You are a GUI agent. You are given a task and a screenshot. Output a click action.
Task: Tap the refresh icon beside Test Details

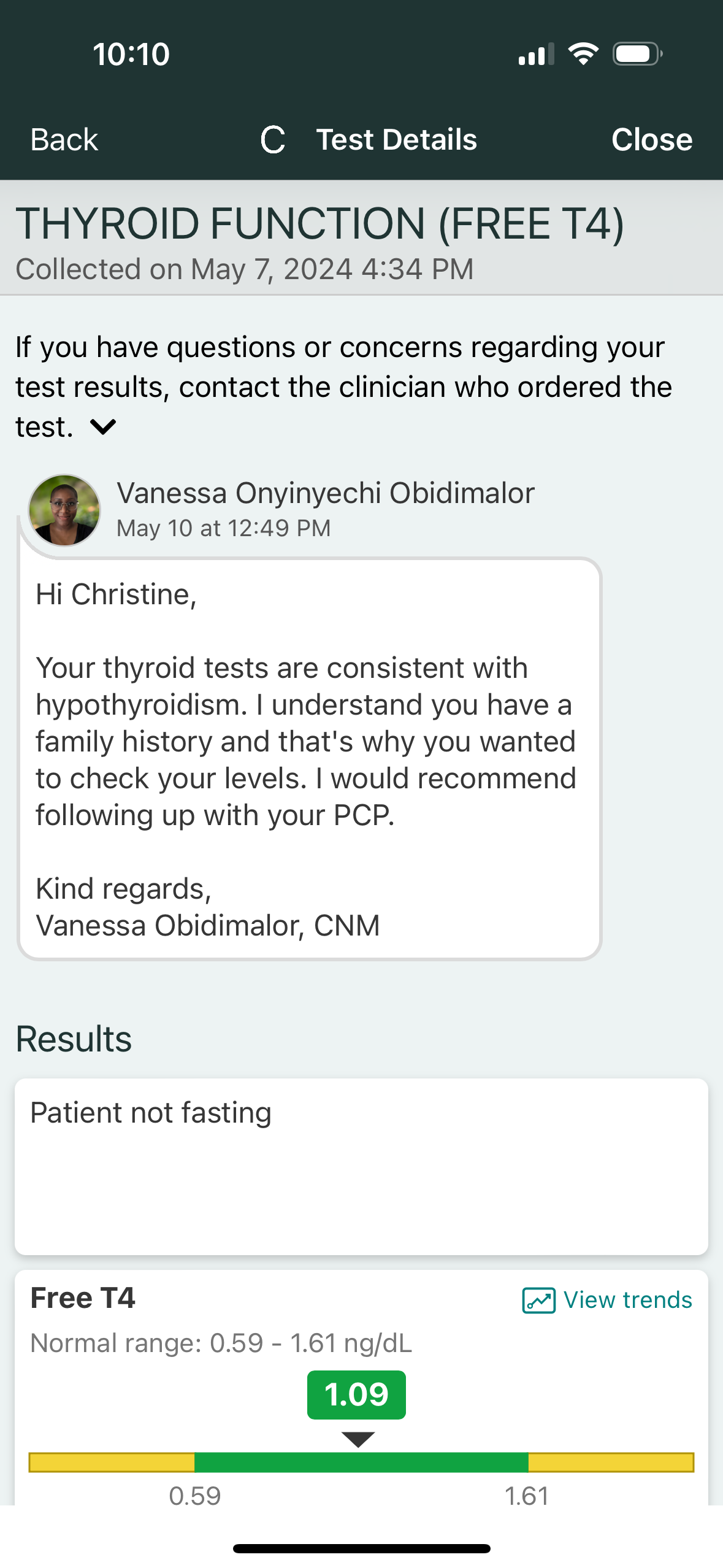coord(272,140)
